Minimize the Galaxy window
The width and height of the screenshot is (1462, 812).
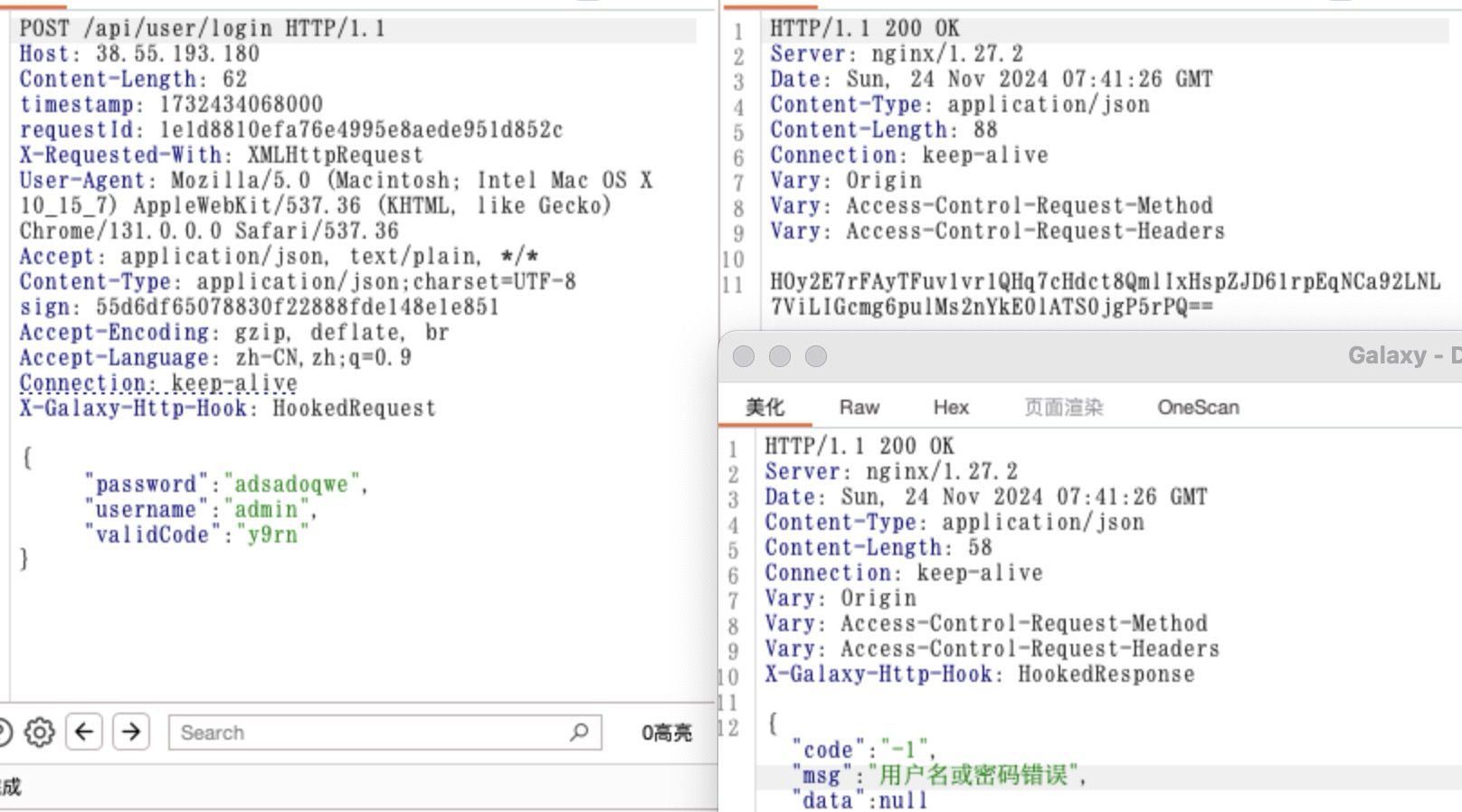[x=780, y=356]
